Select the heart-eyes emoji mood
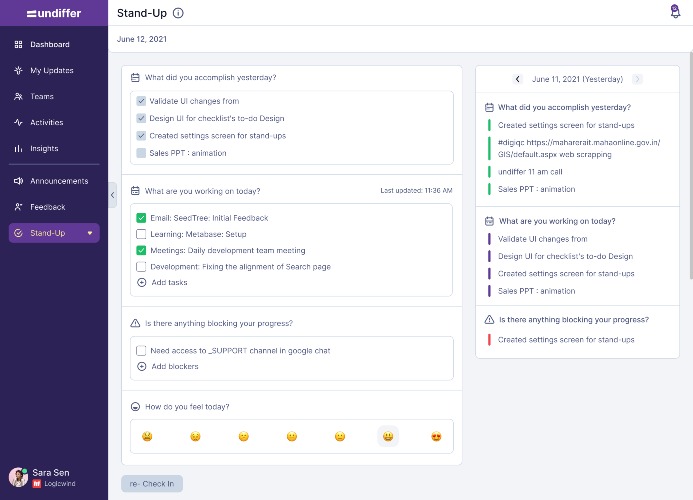693x500 pixels. (x=436, y=437)
